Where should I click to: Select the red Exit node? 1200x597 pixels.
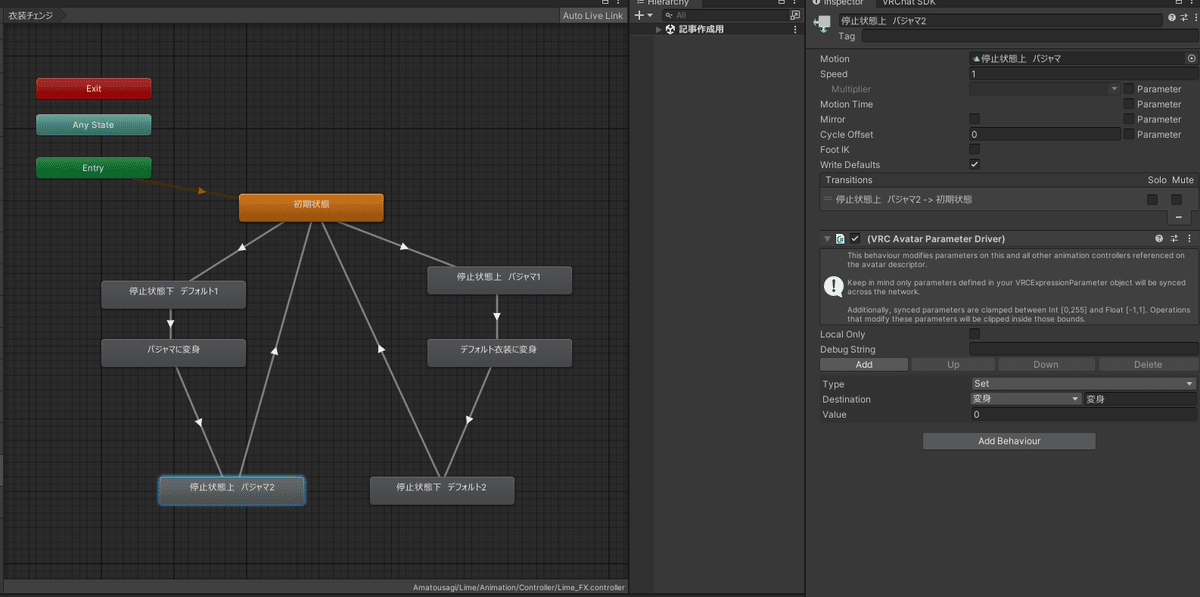pos(94,89)
